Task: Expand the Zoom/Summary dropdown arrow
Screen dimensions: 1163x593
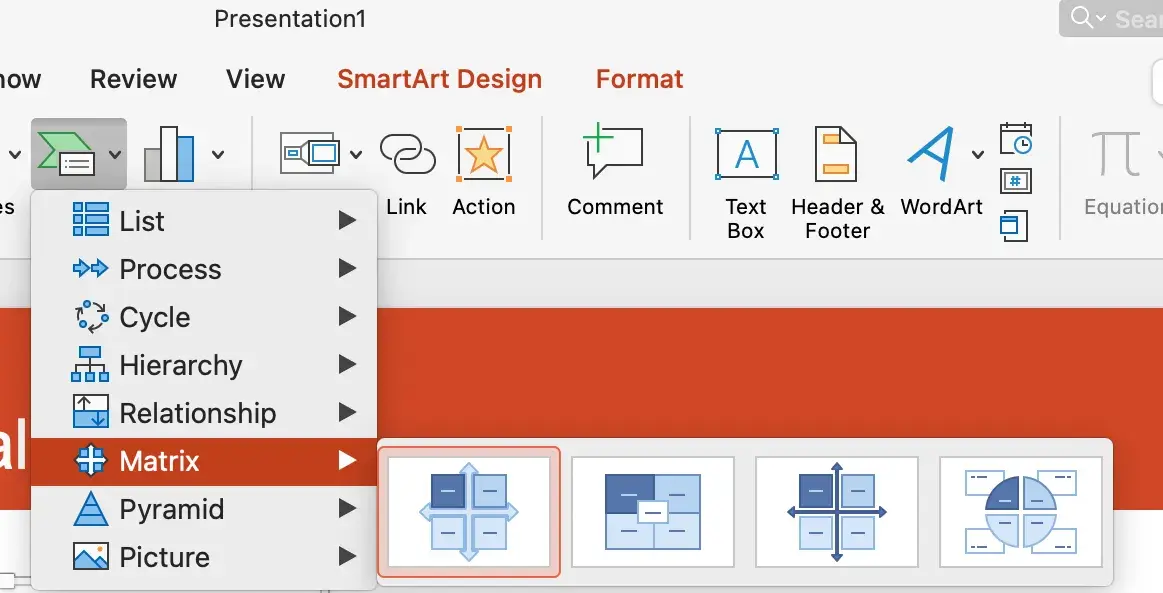Action: coord(356,155)
